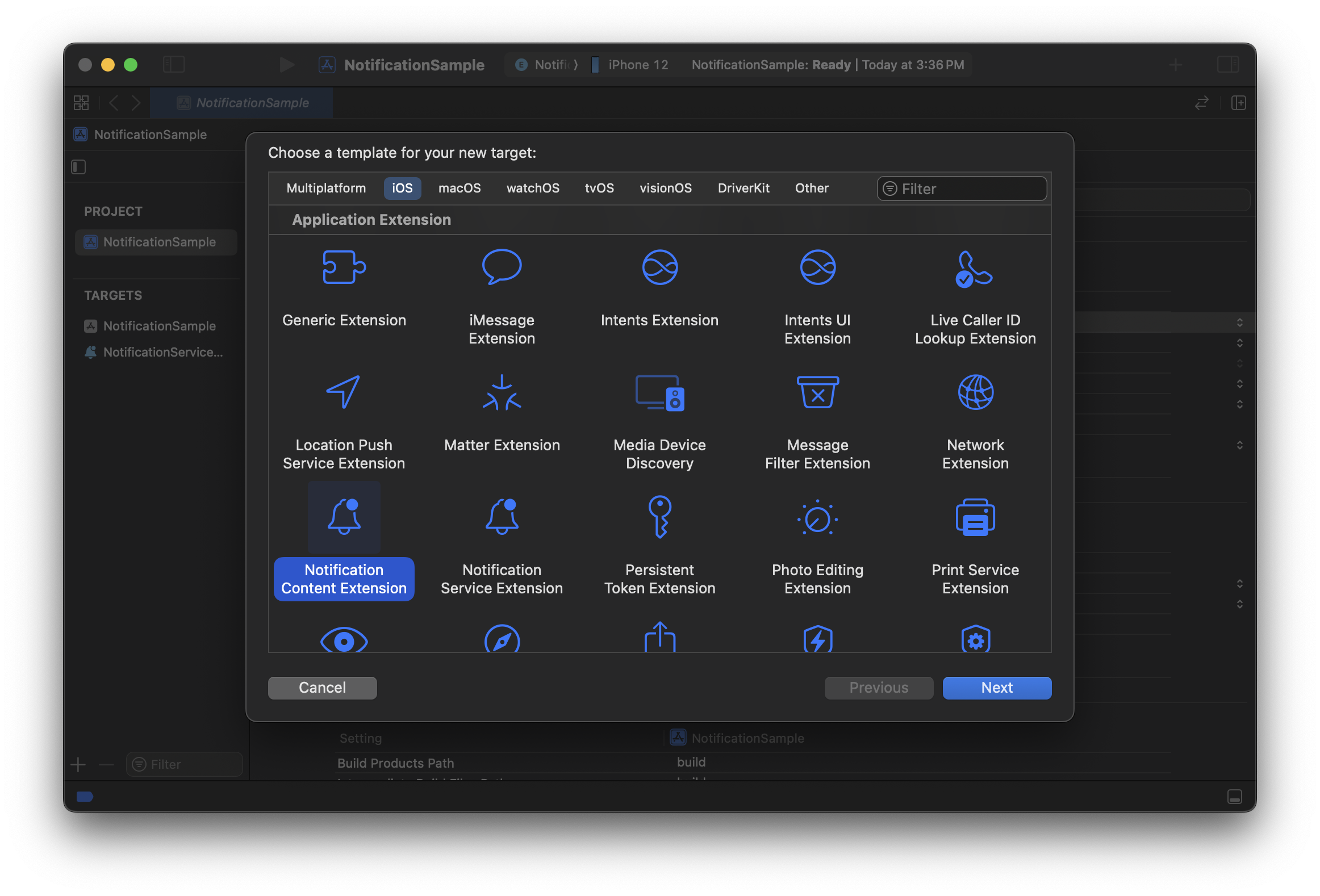This screenshot has width=1320, height=896.
Task: Switch to the macOS platform tab
Action: [x=459, y=189]
